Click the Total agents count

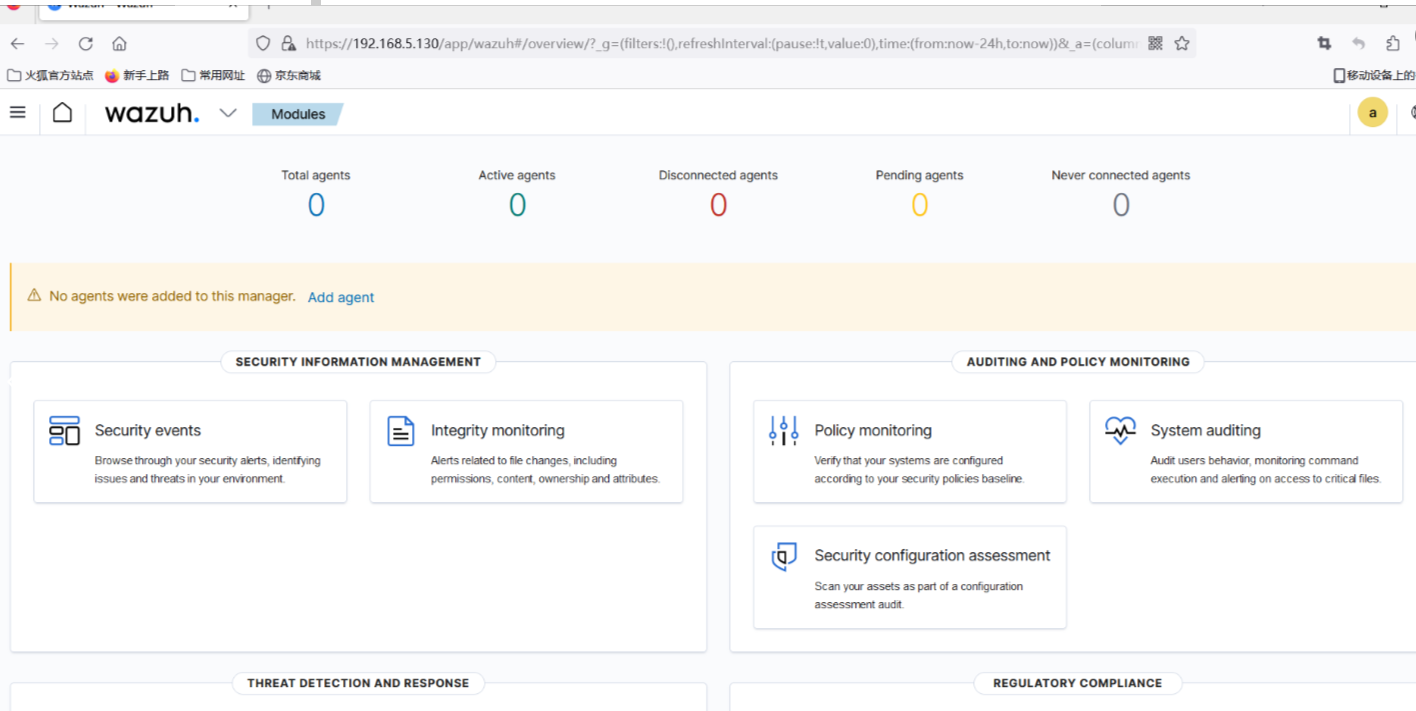pyautogui.click(x=316, y=205)
